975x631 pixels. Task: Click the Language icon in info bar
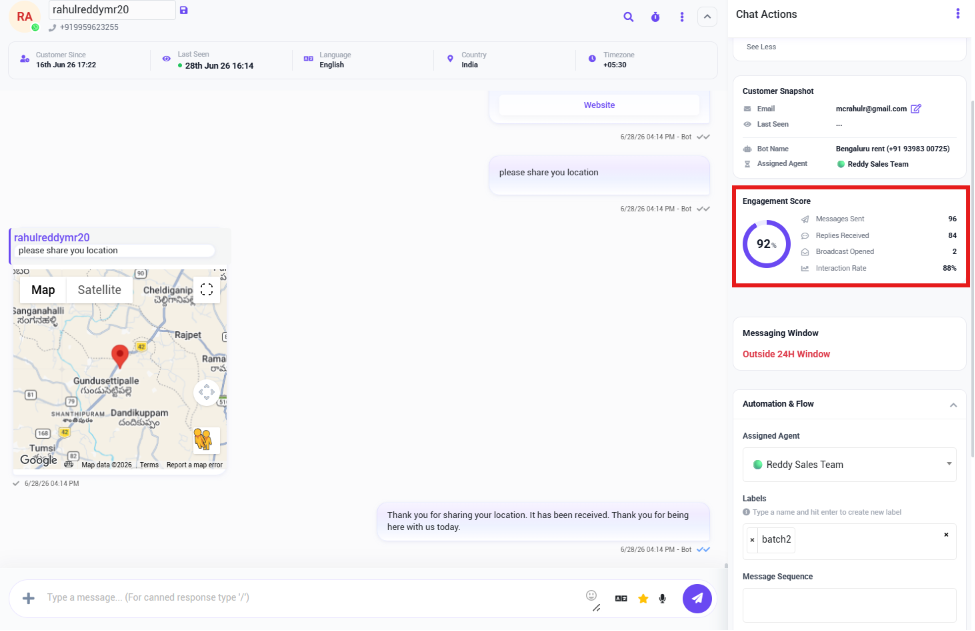(308, 58)
